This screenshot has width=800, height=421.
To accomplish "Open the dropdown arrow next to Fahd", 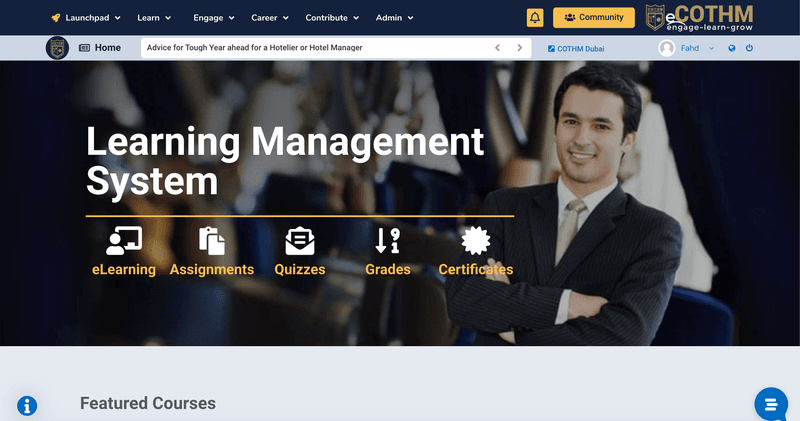I will coord(711,48).
